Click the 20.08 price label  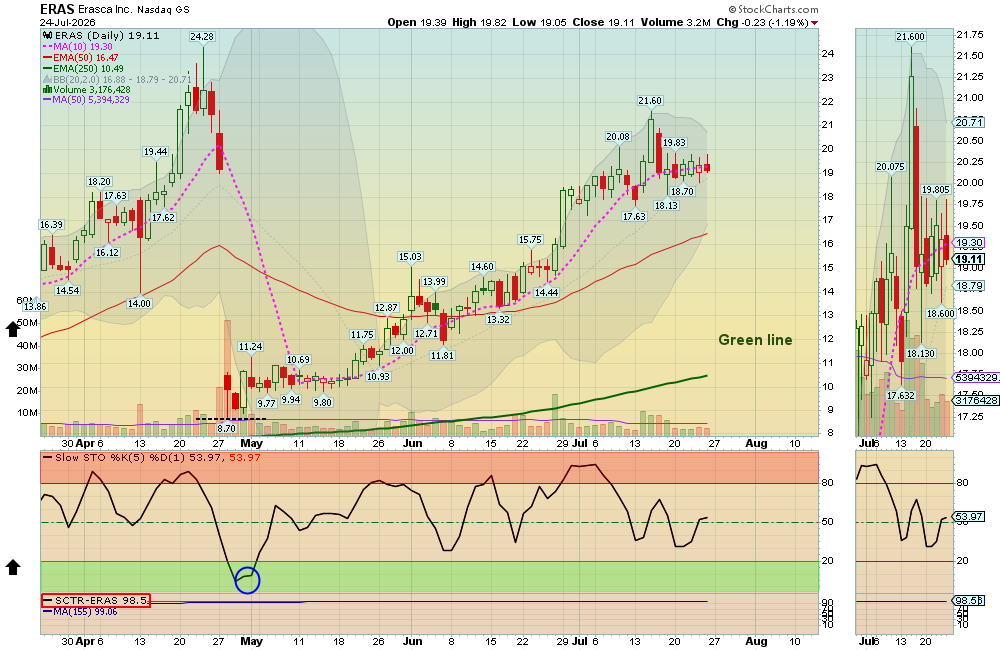[618, 137]
